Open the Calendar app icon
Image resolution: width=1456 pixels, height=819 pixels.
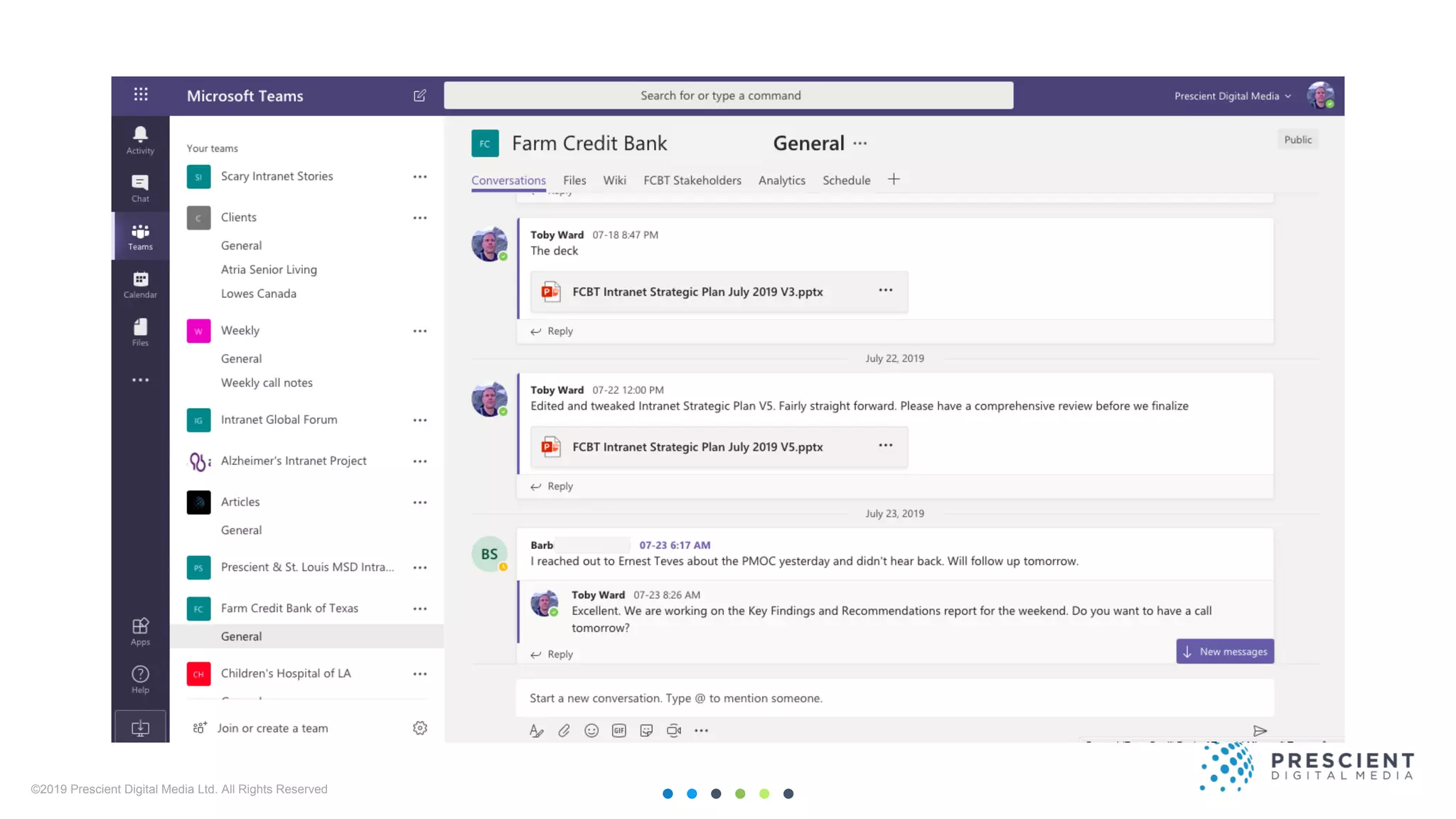(140, 284)
